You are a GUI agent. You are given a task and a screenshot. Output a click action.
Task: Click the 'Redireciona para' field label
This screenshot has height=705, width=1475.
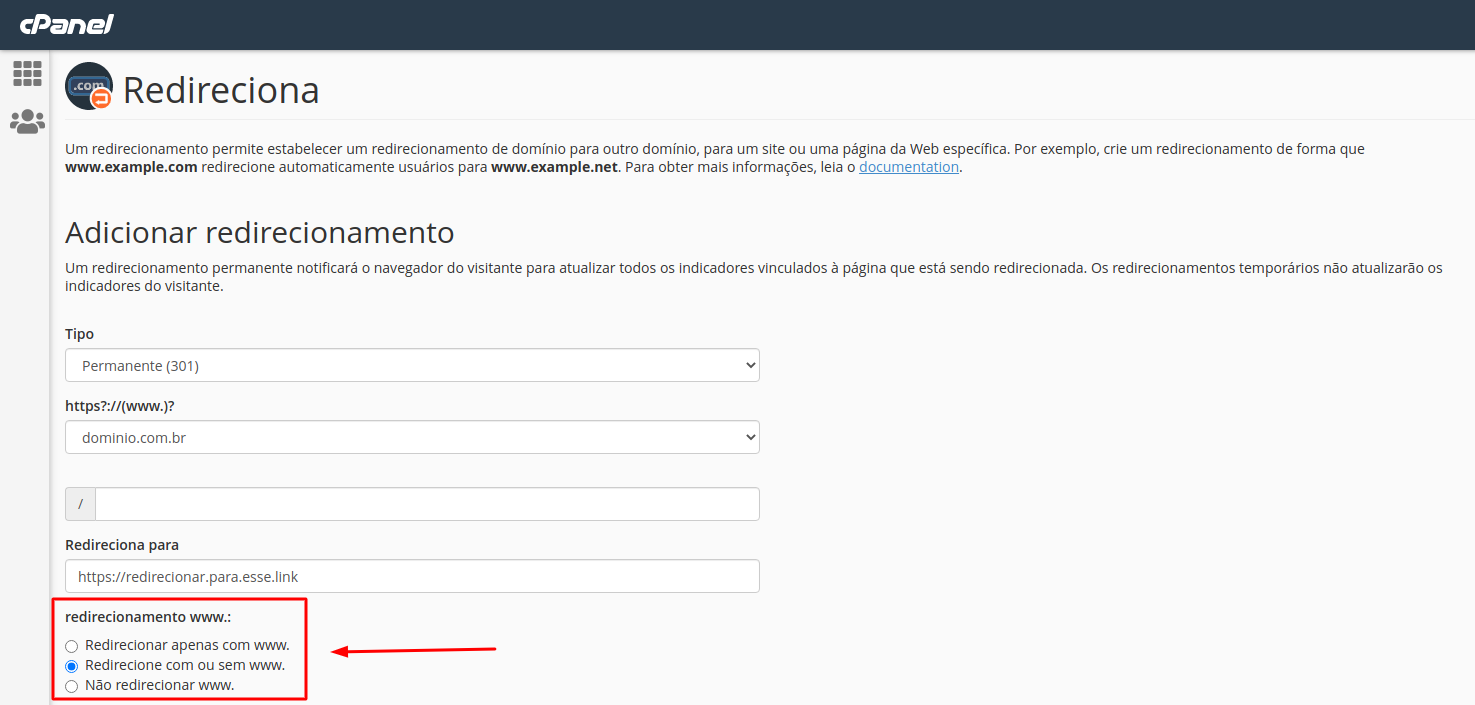tap(122, 545)
